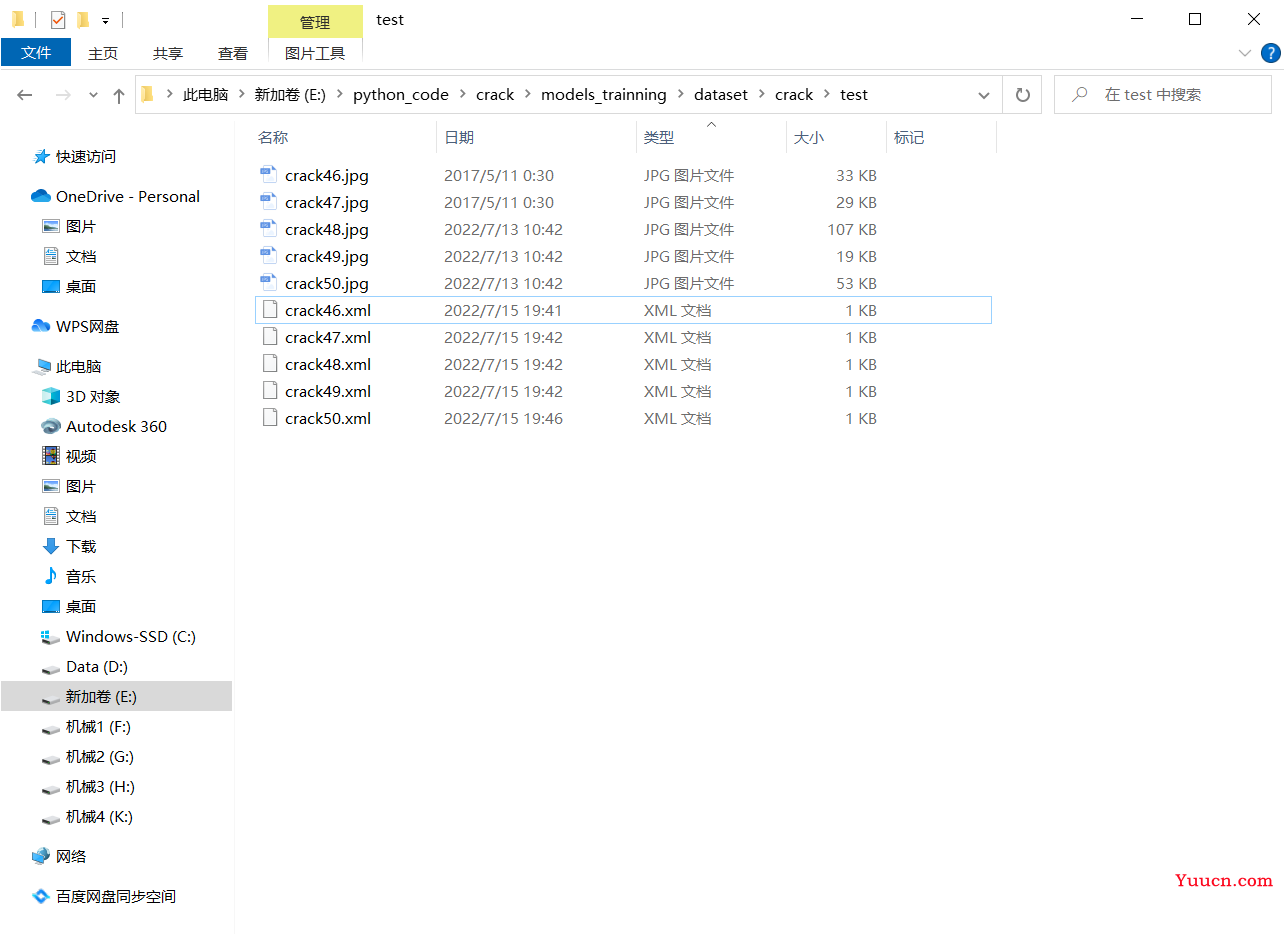Click the Properties checkmark icon in title bar
1285x935 pixels.
57,19
